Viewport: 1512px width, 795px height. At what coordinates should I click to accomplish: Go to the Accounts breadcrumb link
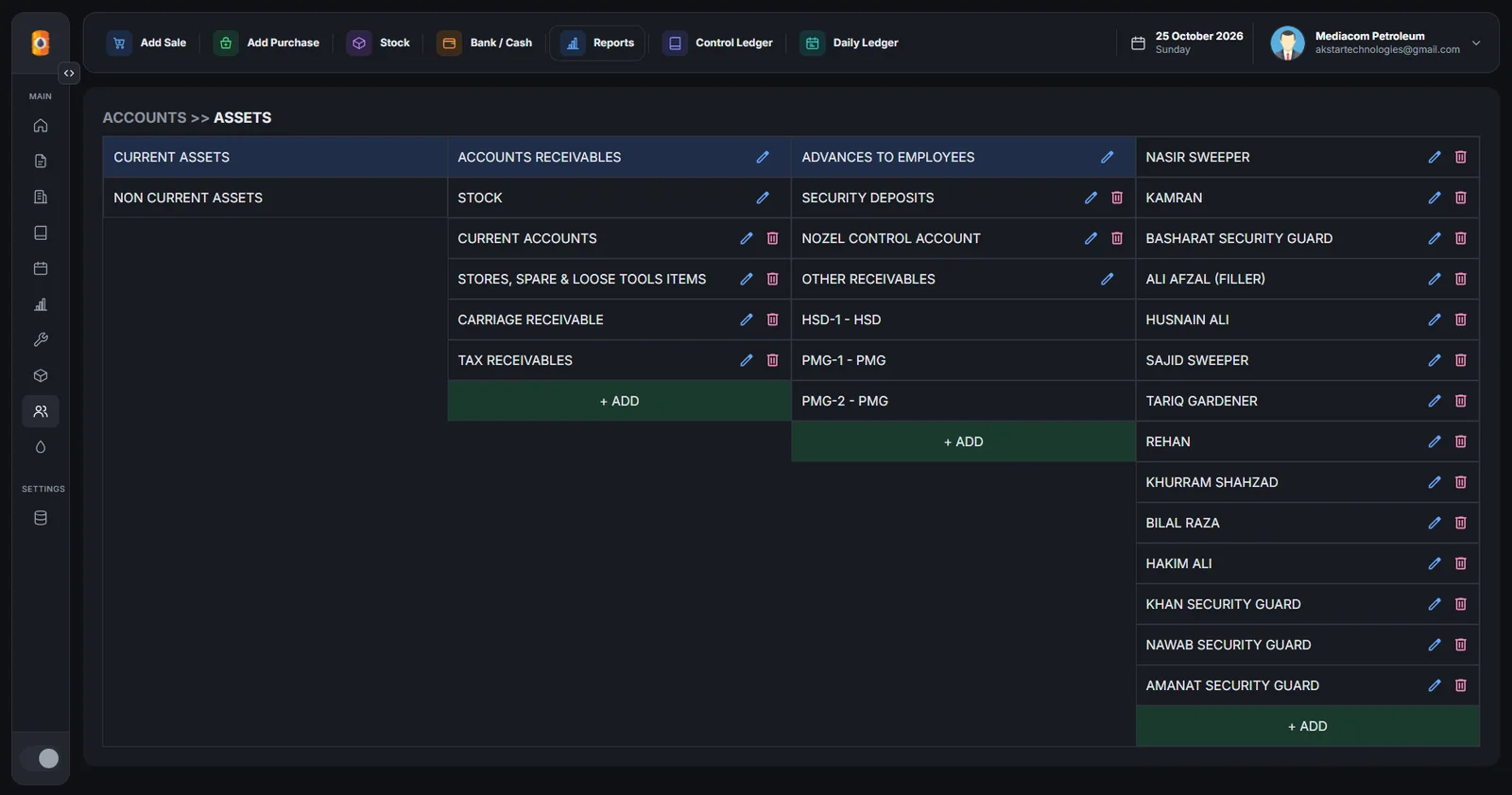click(x=145, y=117)
